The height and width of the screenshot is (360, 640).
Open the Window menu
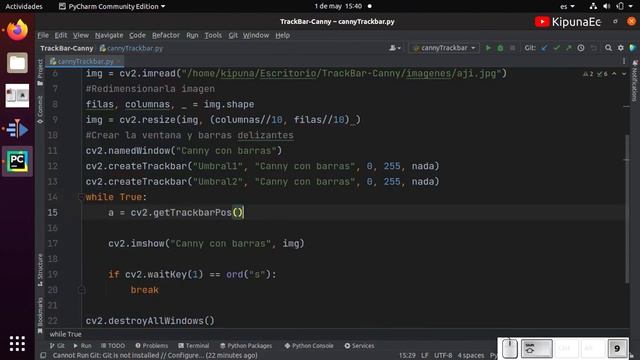256,35
